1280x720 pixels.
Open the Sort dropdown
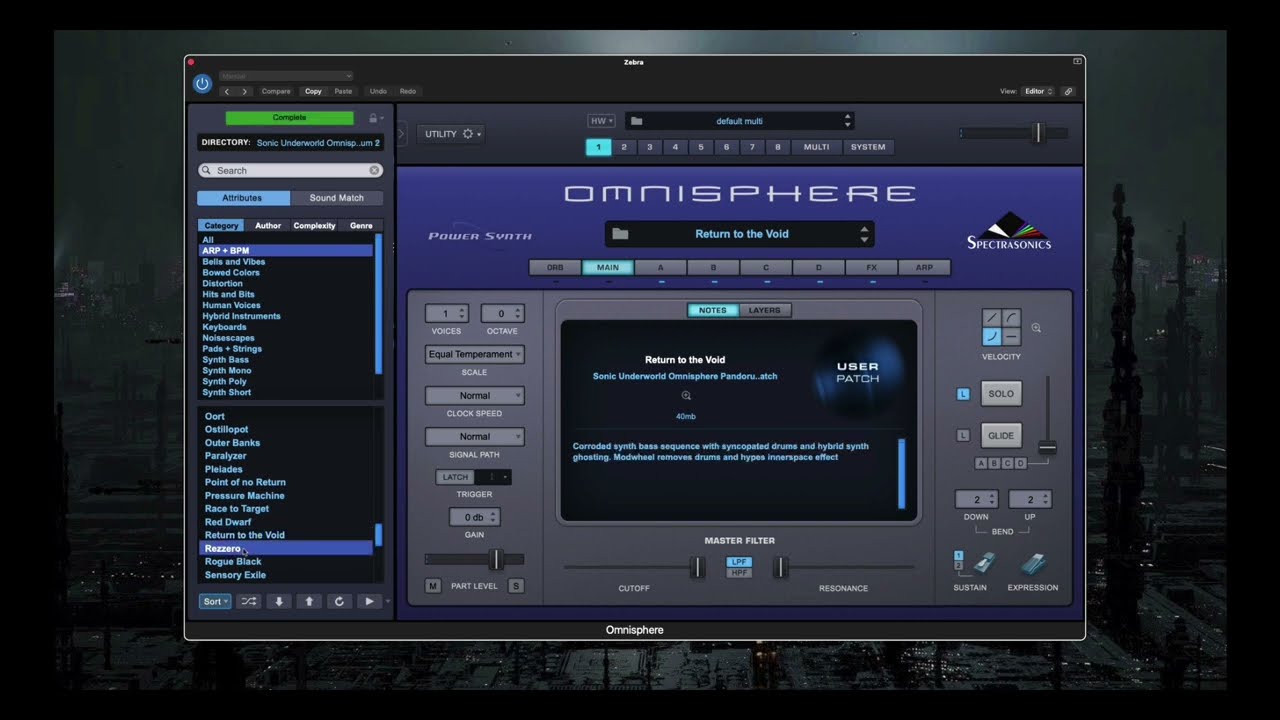pyautogui.click(x=215, y=601)
